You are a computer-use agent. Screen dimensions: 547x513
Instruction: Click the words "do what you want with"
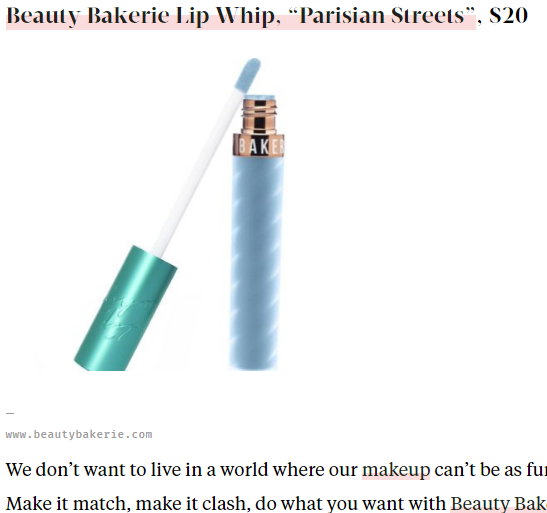tap(350, 504)
